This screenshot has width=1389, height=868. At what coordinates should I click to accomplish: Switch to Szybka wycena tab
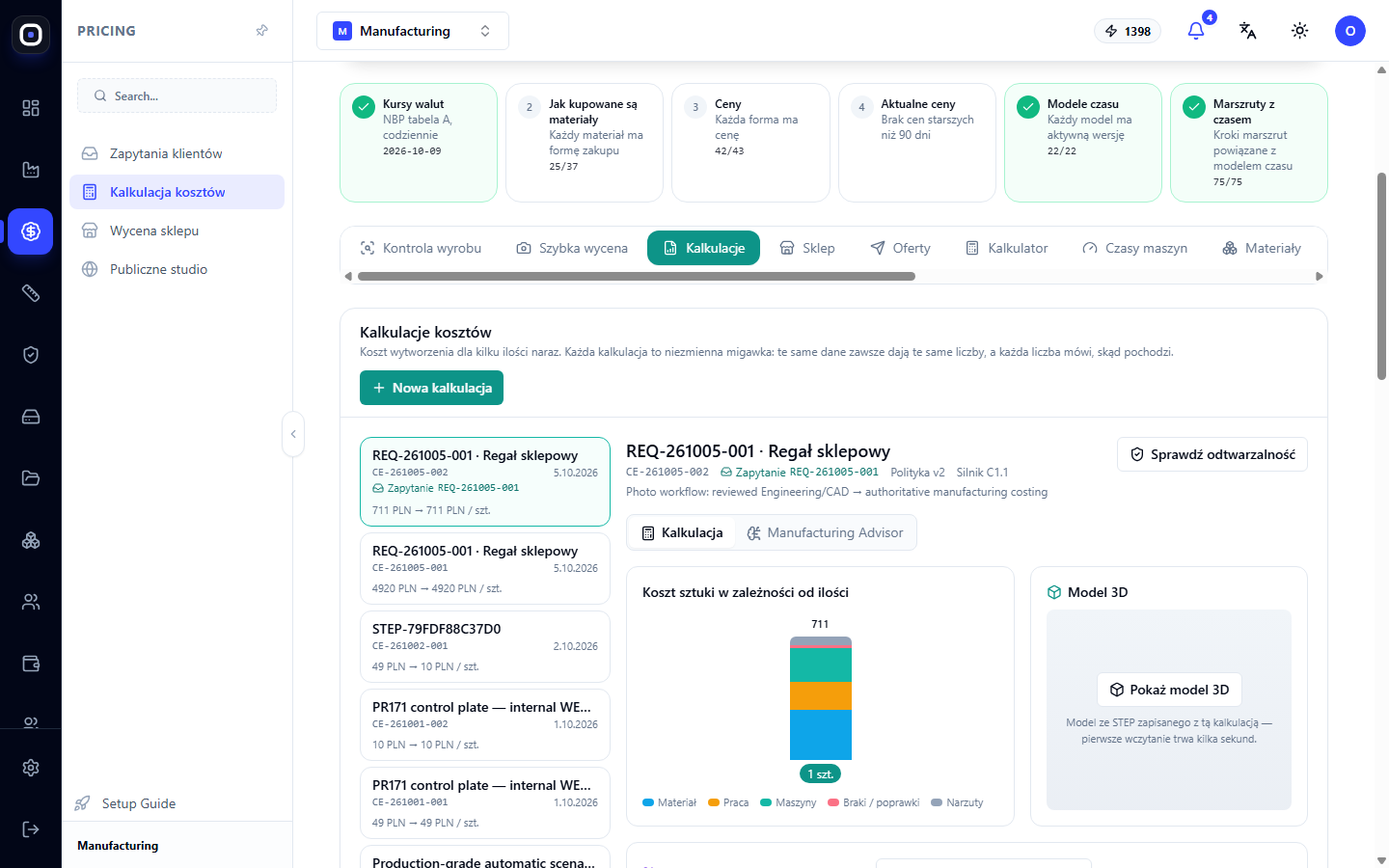click(x=572, y=248)
